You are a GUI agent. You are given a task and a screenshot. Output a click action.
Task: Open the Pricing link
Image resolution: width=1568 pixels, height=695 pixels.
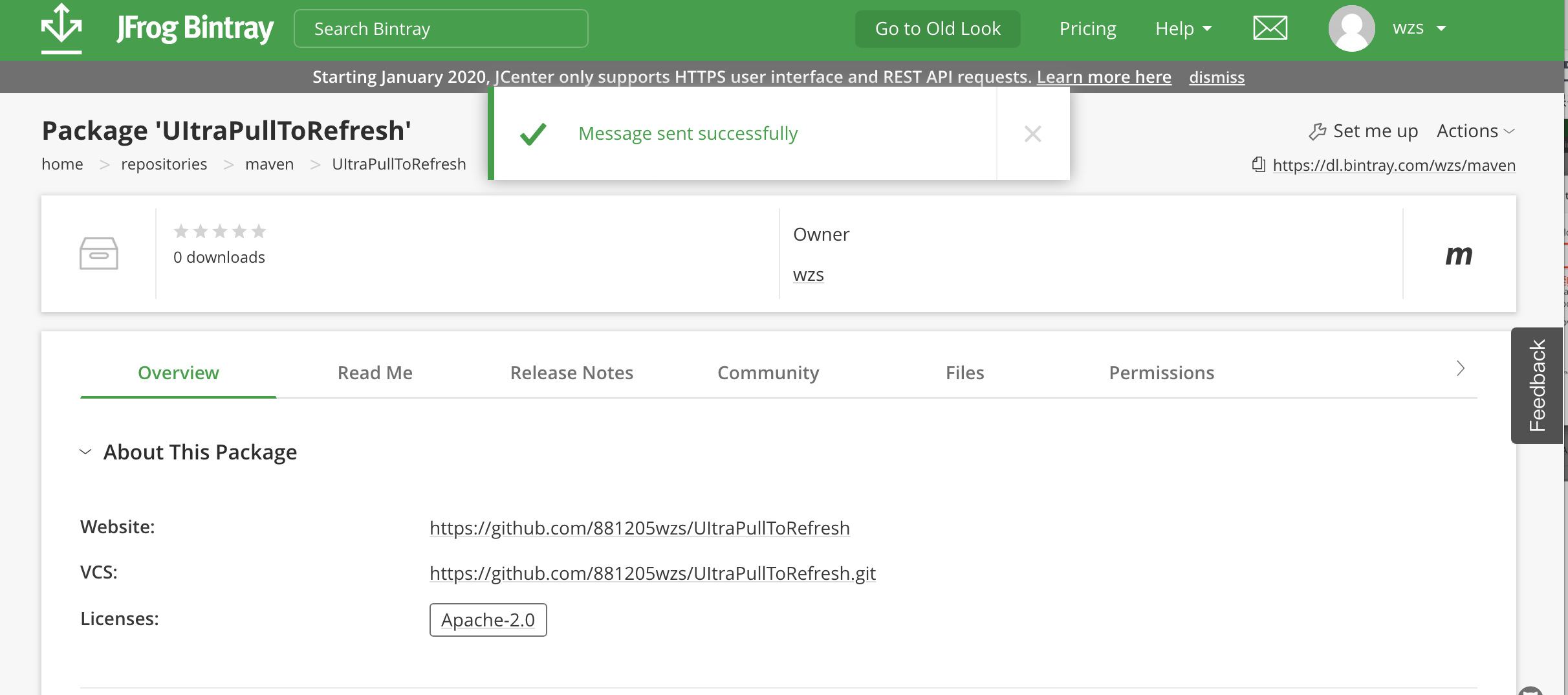1088,28
